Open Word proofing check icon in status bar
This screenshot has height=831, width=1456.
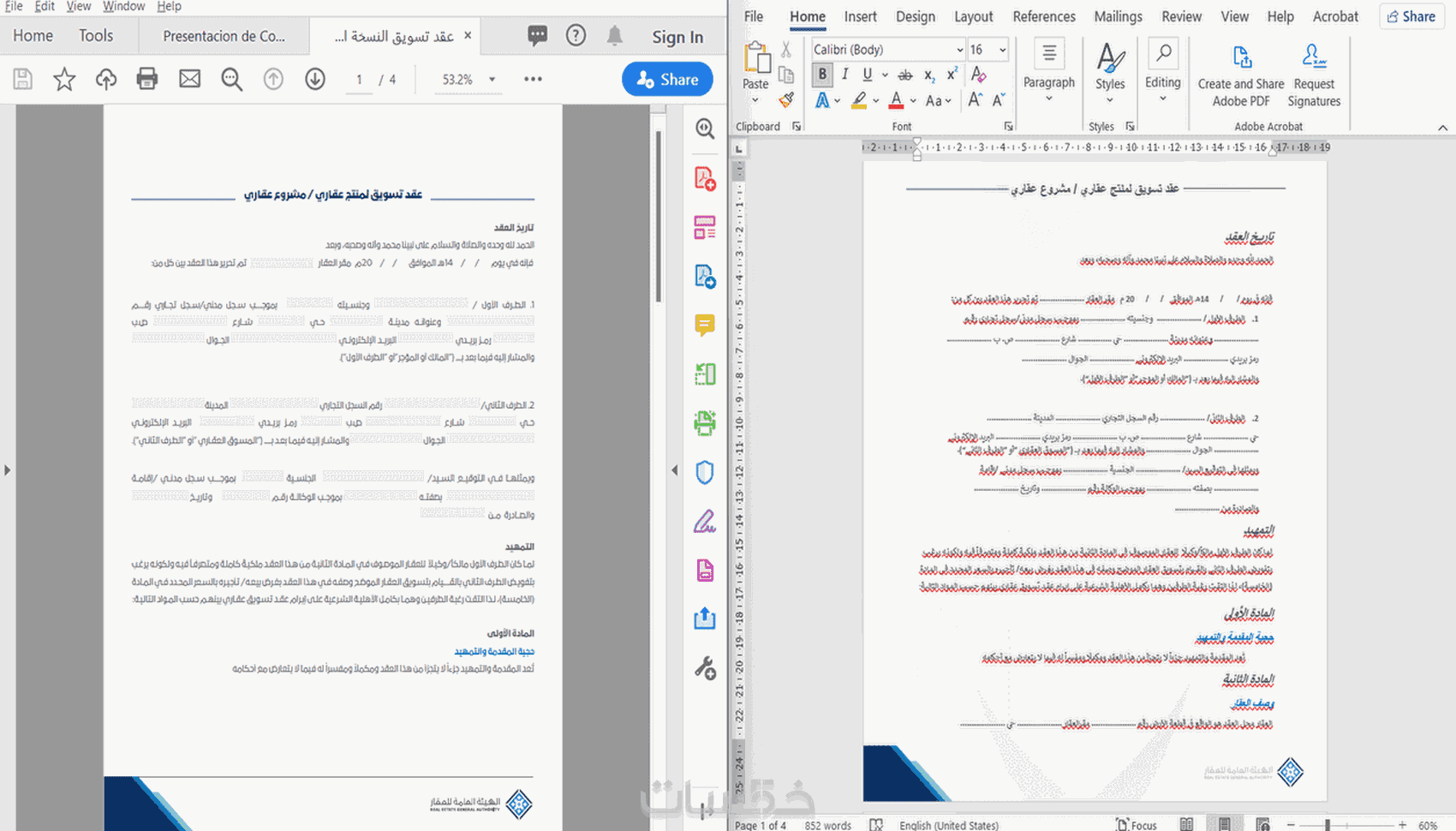click(876, 825)
